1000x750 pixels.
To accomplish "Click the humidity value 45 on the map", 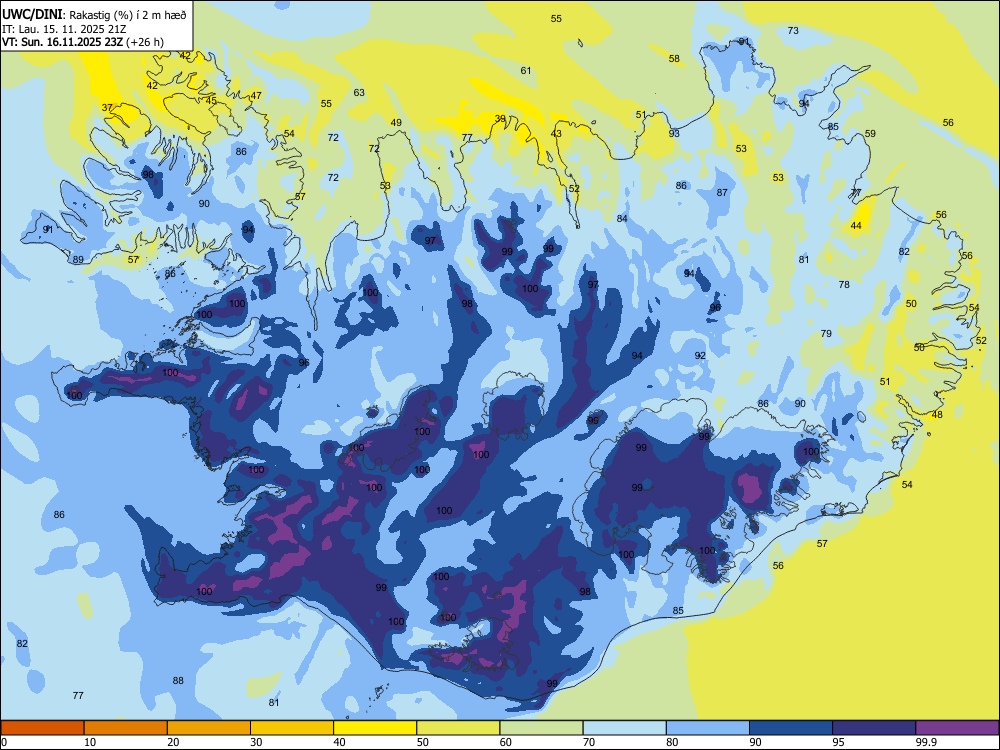I will [211, 101].
